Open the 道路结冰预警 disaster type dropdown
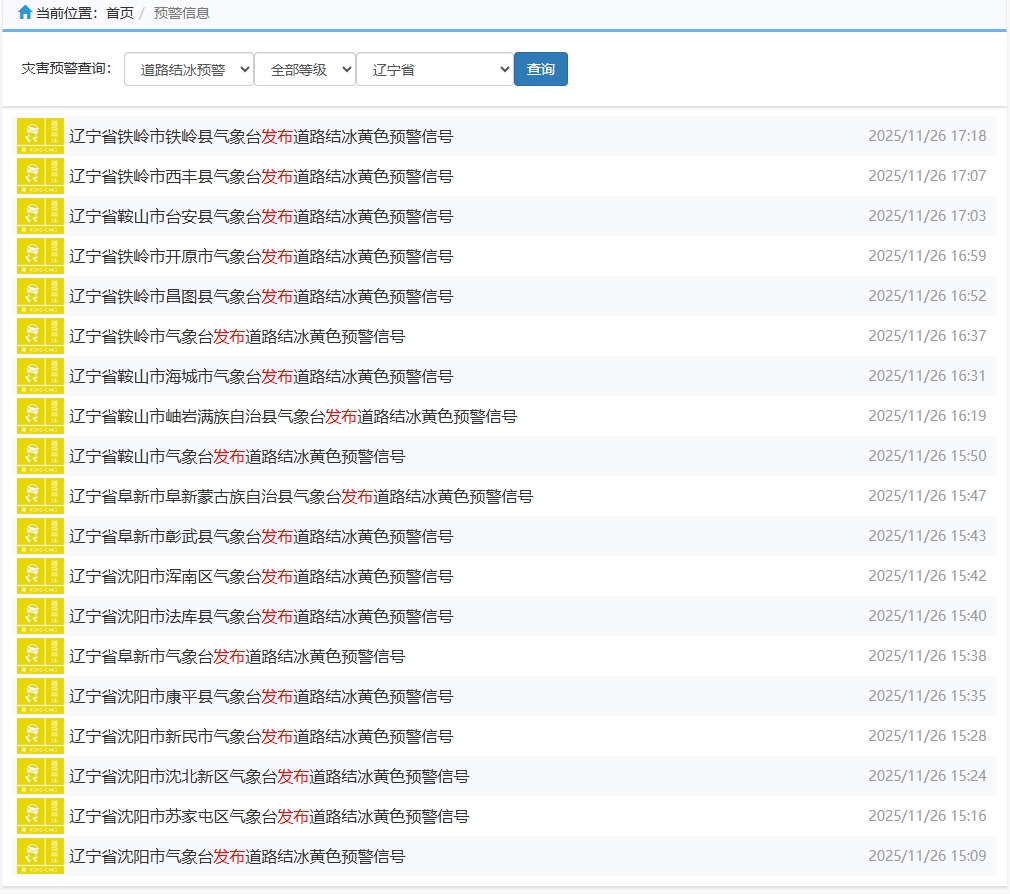 [x=189, y=70]
